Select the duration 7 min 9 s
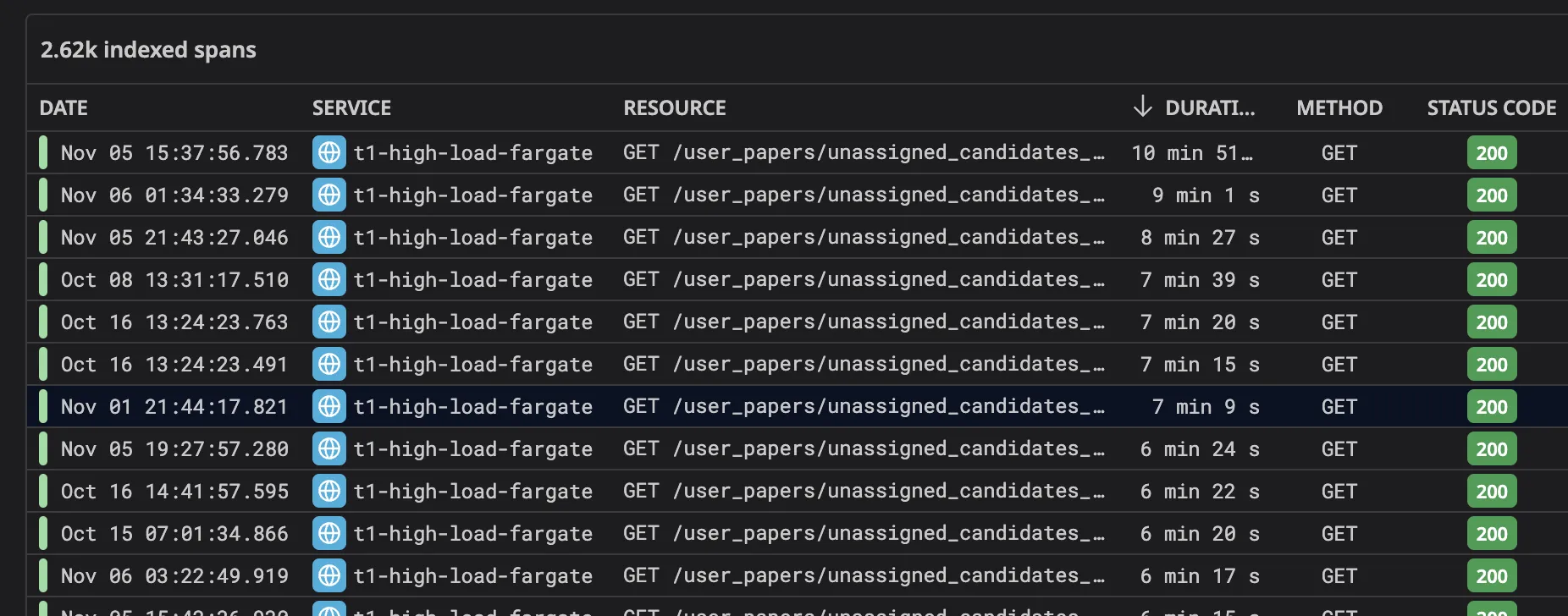Screen dimensions: 1568x616 point(1206,407)
